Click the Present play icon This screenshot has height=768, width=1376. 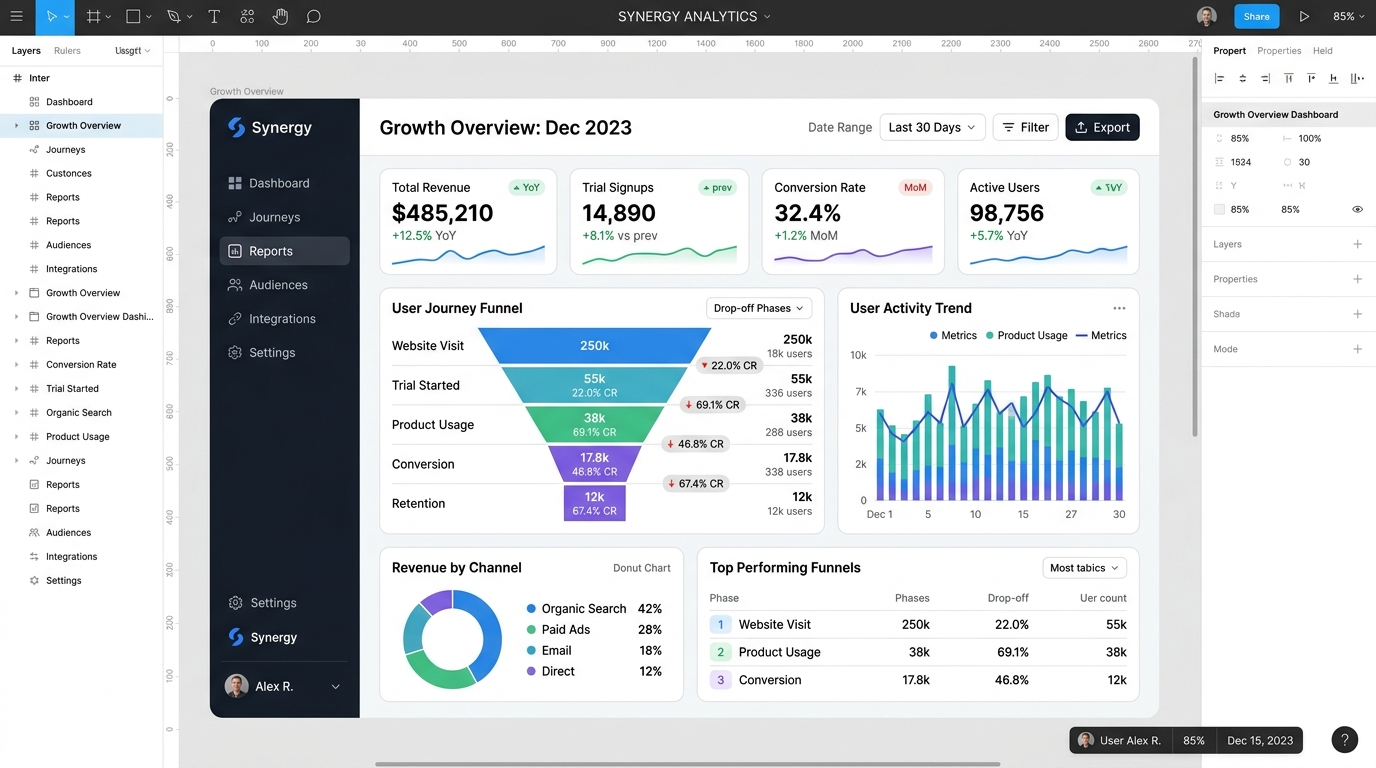point(1304,17)
